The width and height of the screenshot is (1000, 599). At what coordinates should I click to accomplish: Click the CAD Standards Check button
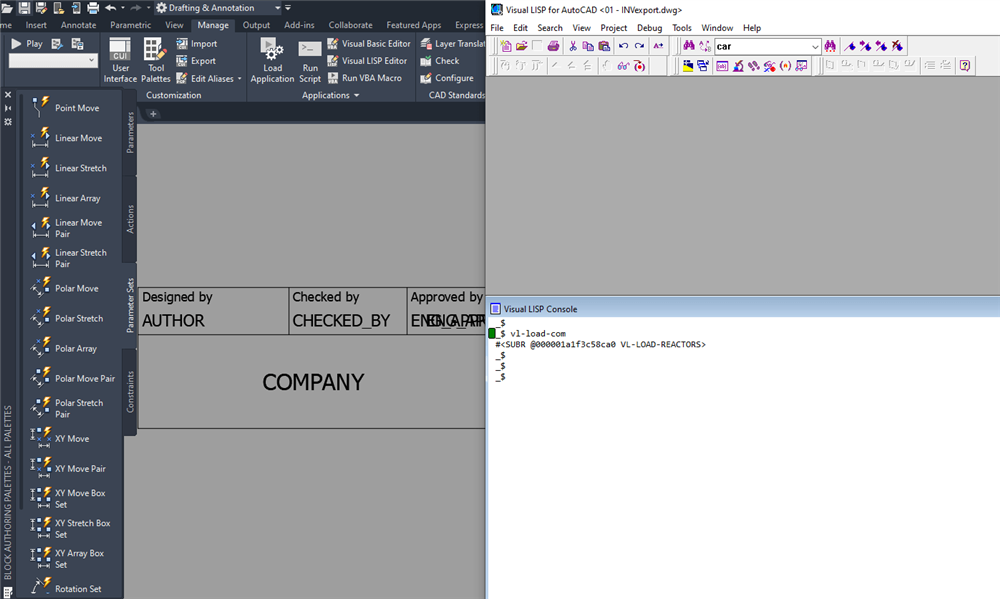440,61
